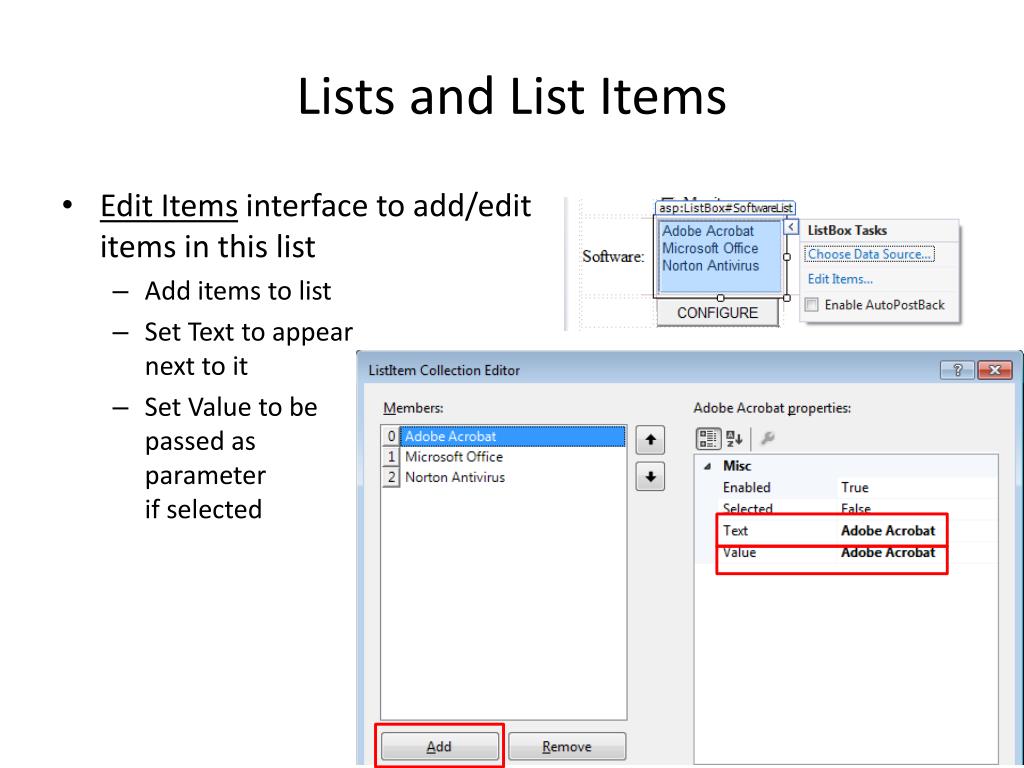This screenshot has height=768, width=1024.
Task: Select the index 2 member row number
Action: tap(391, 477)
